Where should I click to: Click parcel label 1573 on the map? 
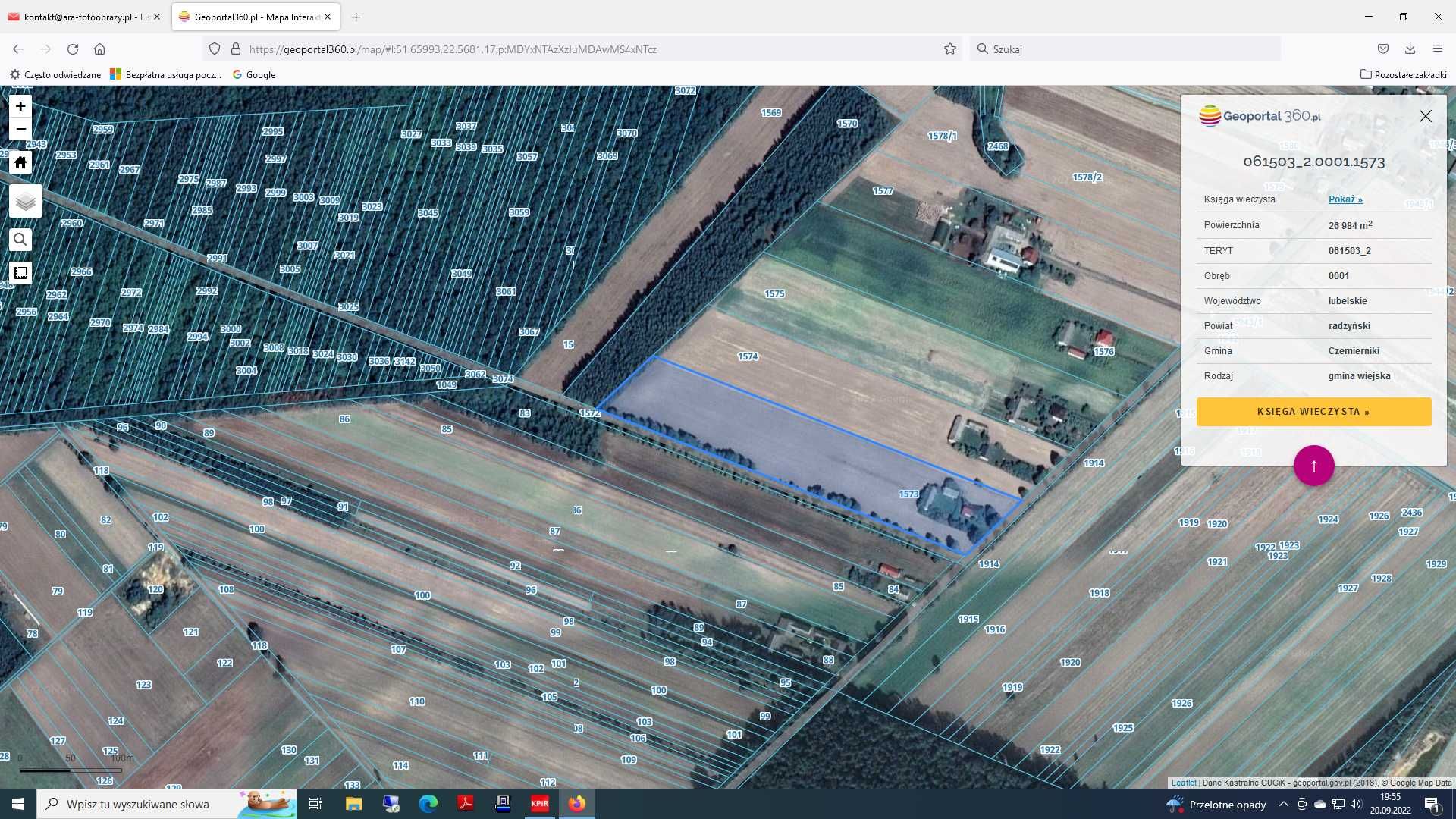click(908, 494)
